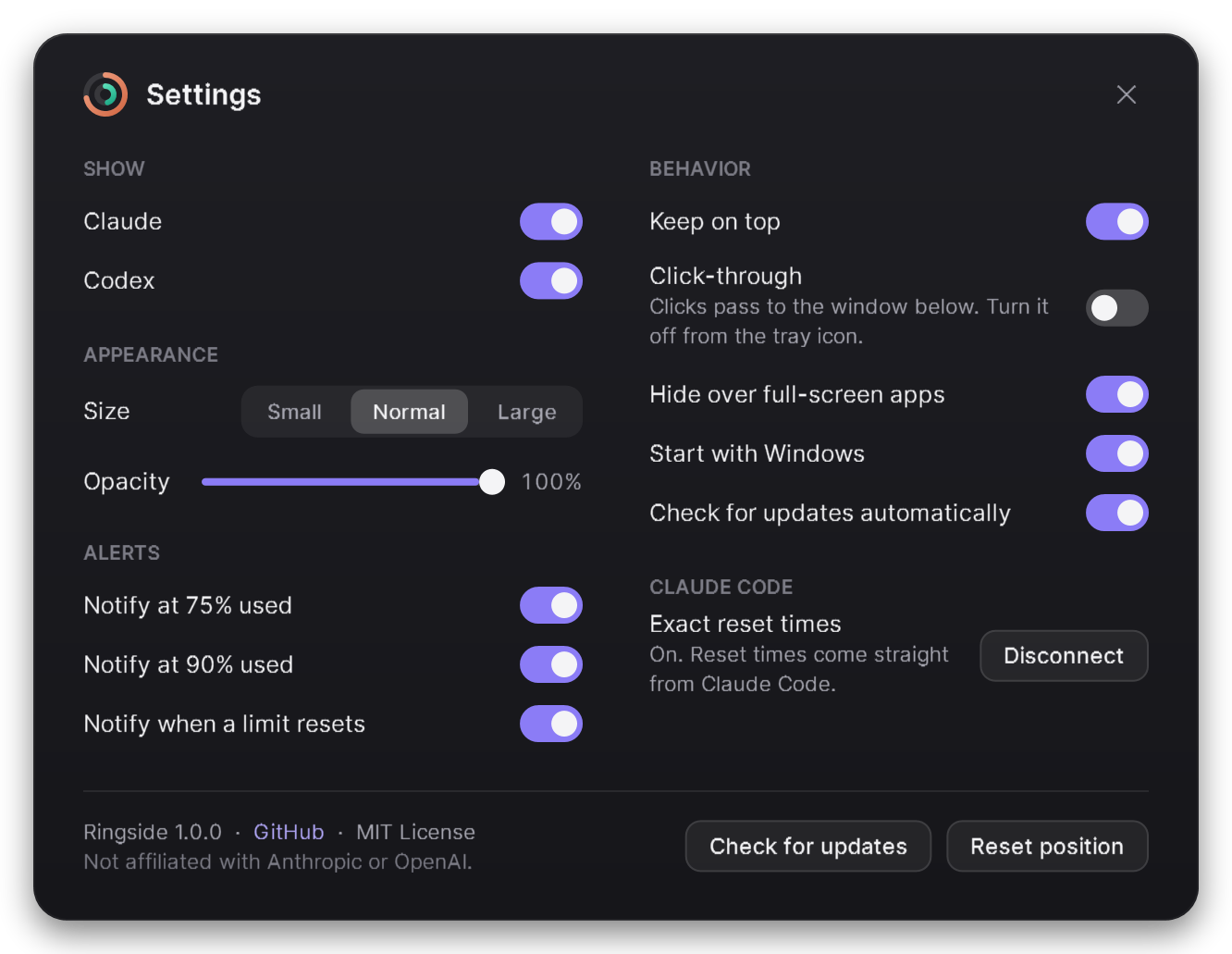Click the CLAUDE CODE section heading
The height and width of the screenshot is (954, 1232).
(721, 588)
